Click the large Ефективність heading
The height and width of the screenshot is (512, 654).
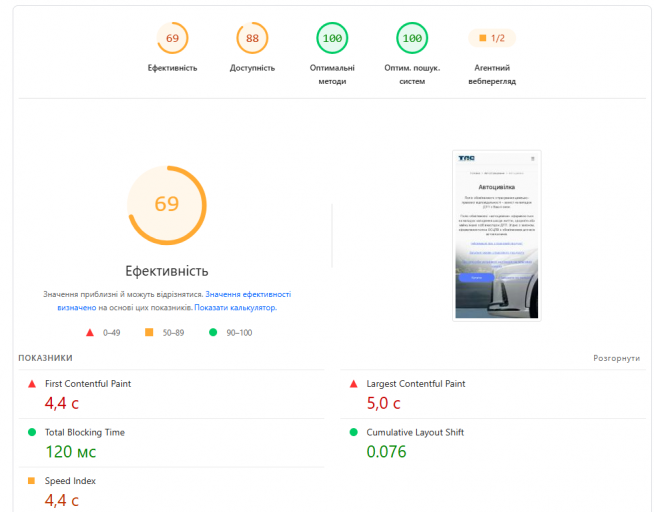(x=167, y=271)
